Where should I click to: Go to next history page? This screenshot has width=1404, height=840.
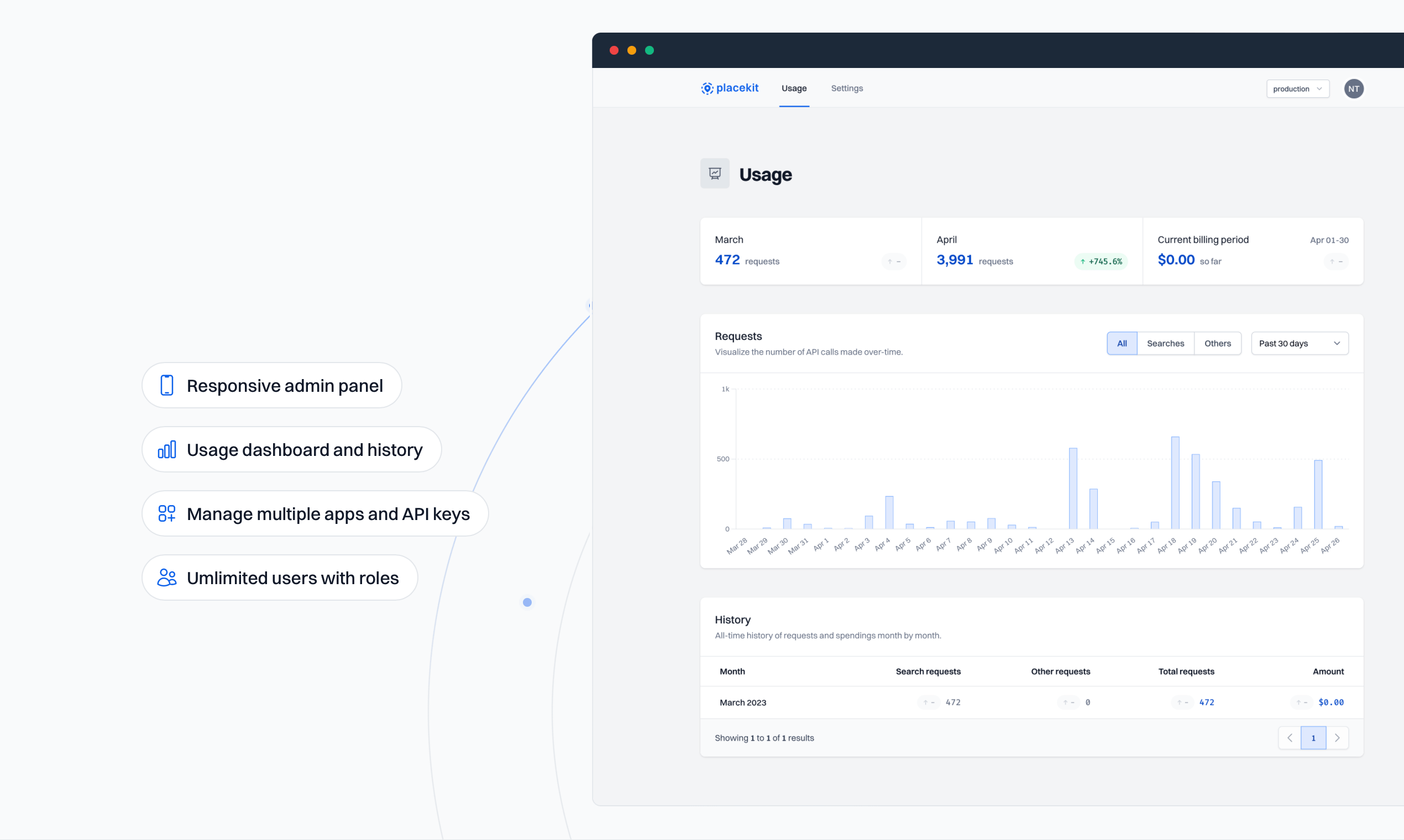1337,738
